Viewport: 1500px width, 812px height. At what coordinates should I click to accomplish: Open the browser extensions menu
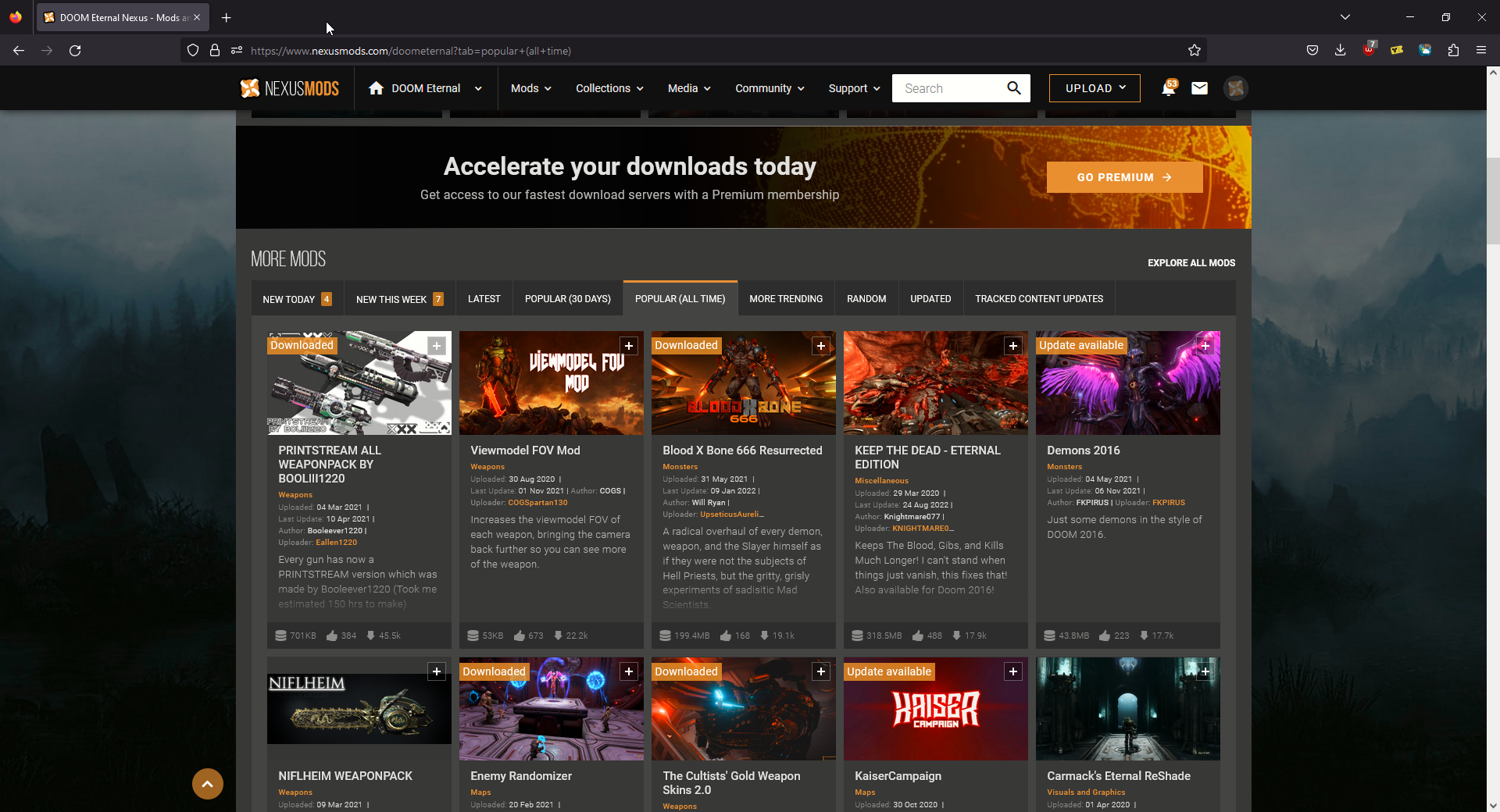[x=1453, y=51]
